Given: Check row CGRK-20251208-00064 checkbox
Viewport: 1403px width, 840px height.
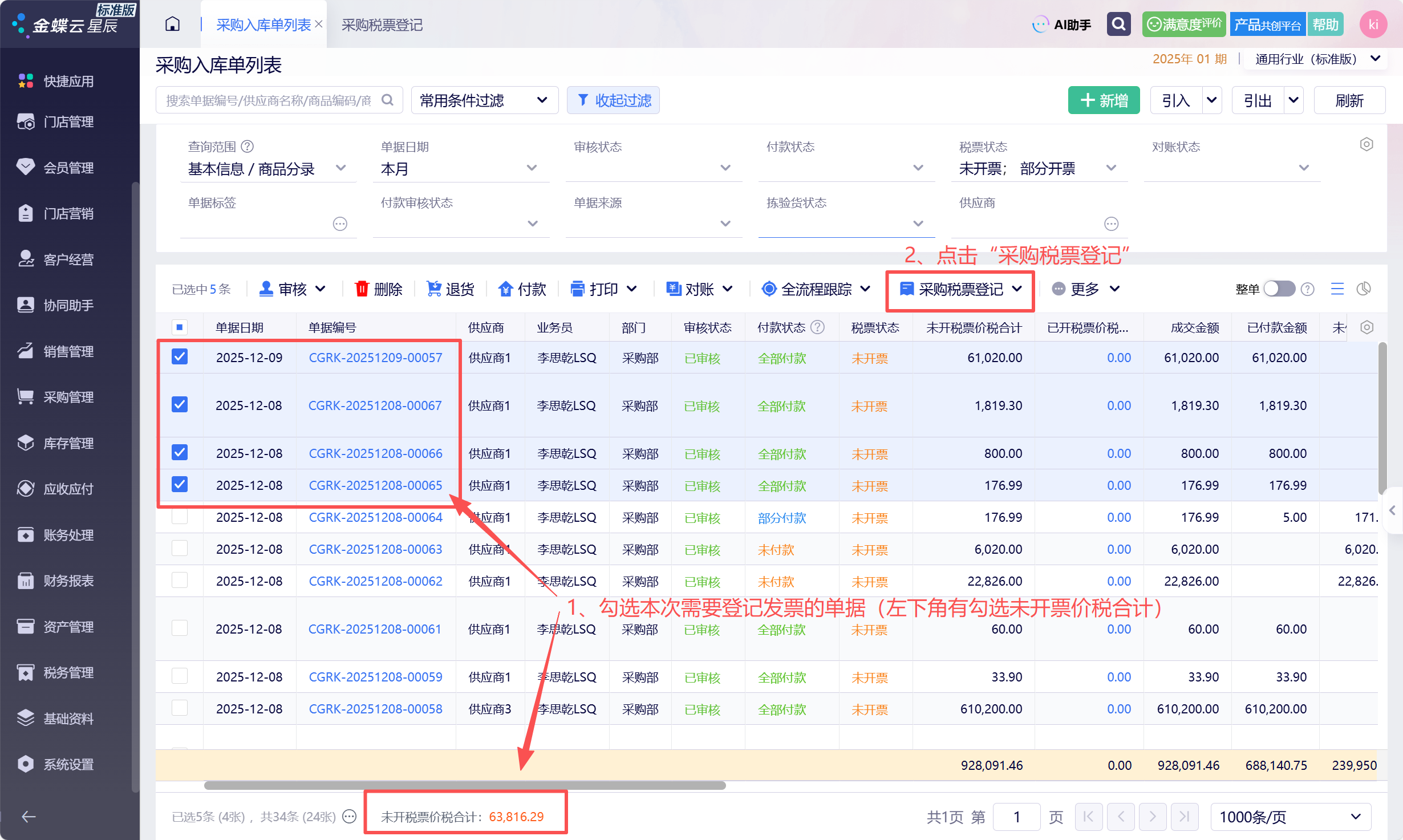Looking at the screenshot, I should coord(180,517).
